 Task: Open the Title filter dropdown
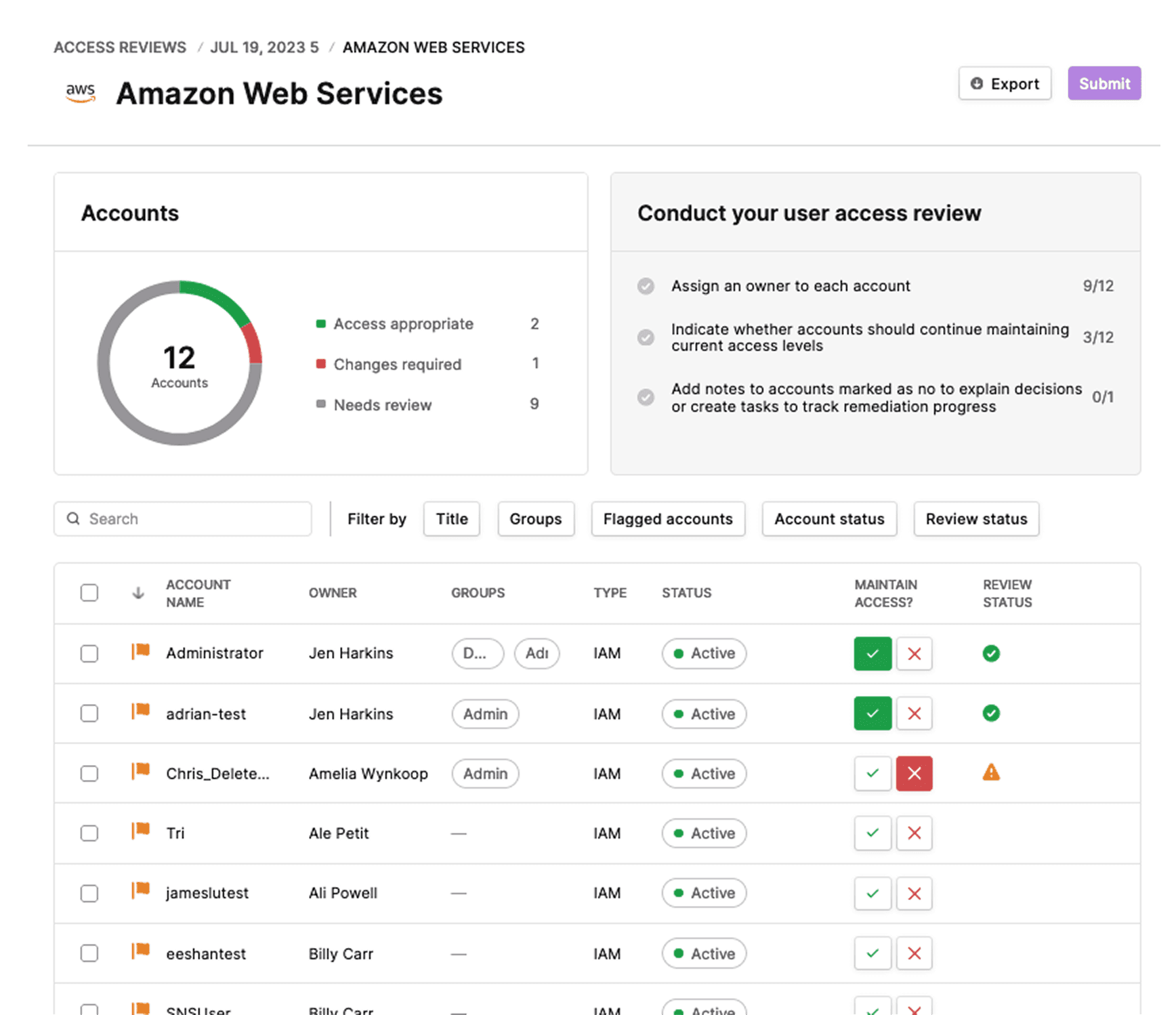(452, 519)
